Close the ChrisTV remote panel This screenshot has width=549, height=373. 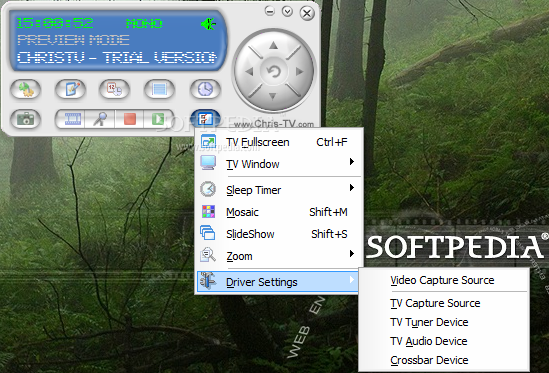(x=307, y=13)
